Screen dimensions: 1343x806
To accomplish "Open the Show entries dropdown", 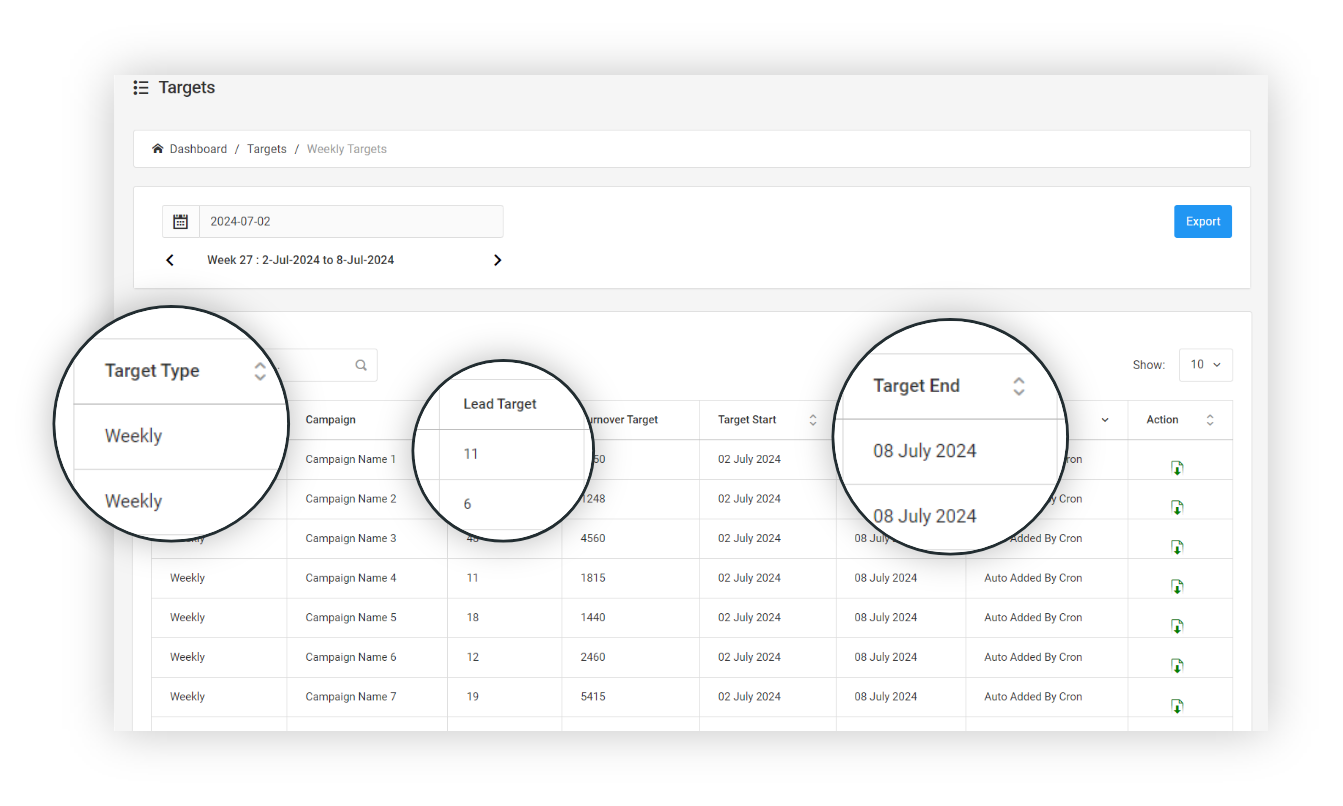I will tap(1205, 365).
